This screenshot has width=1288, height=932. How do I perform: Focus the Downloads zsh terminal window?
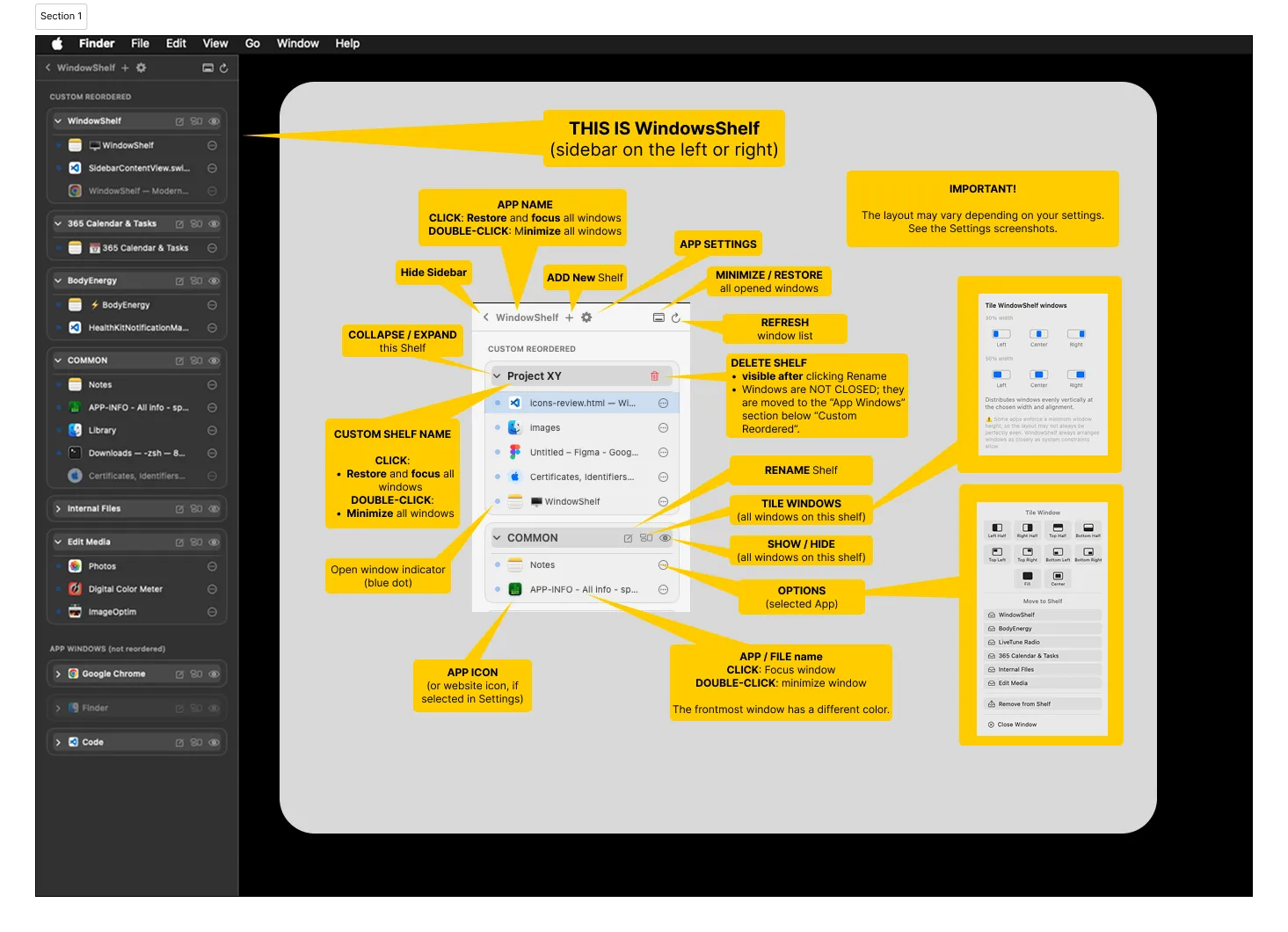136,454
